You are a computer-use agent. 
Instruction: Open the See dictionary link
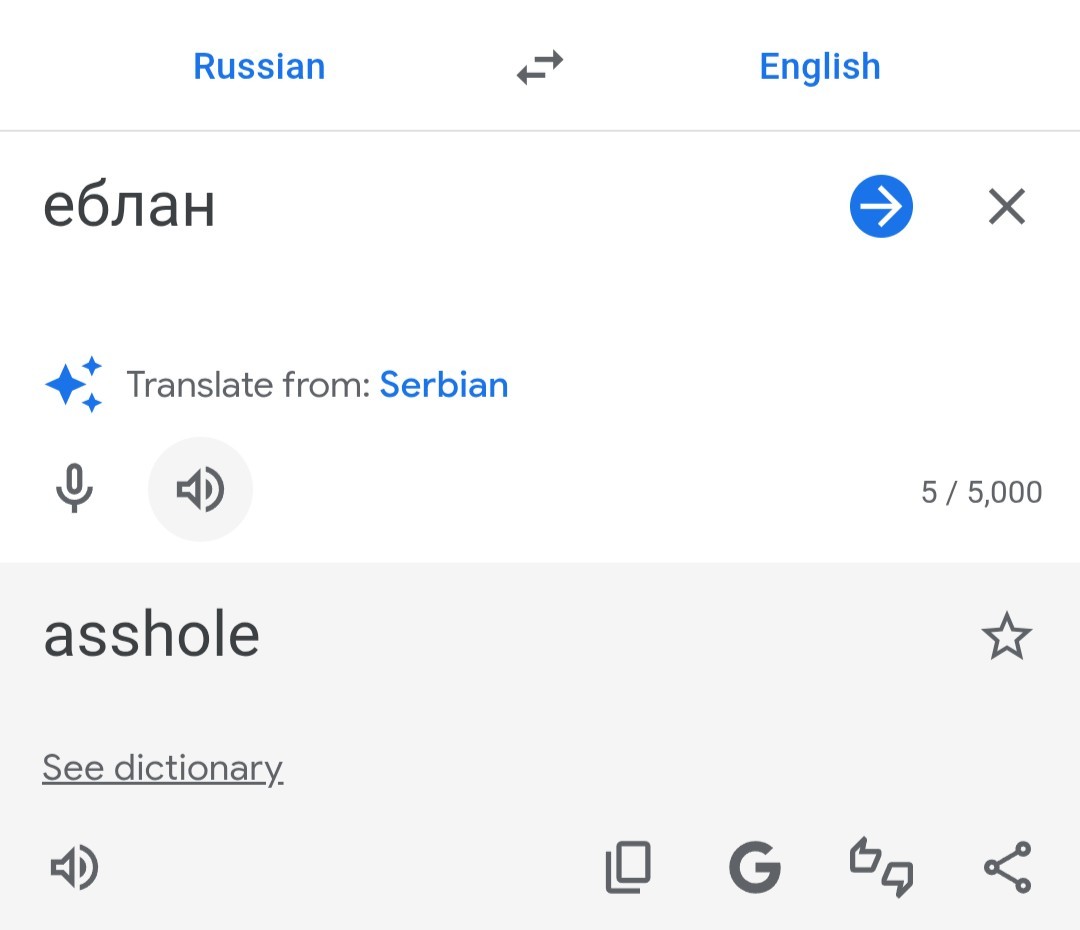(163, 768)
